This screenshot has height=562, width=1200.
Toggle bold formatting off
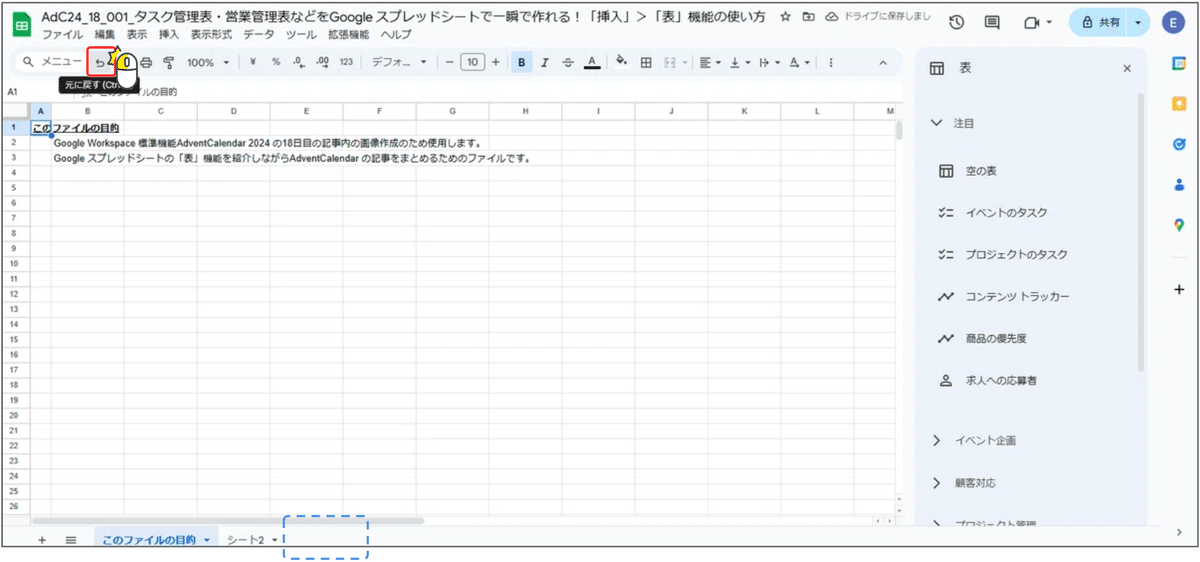coord(522,62)
